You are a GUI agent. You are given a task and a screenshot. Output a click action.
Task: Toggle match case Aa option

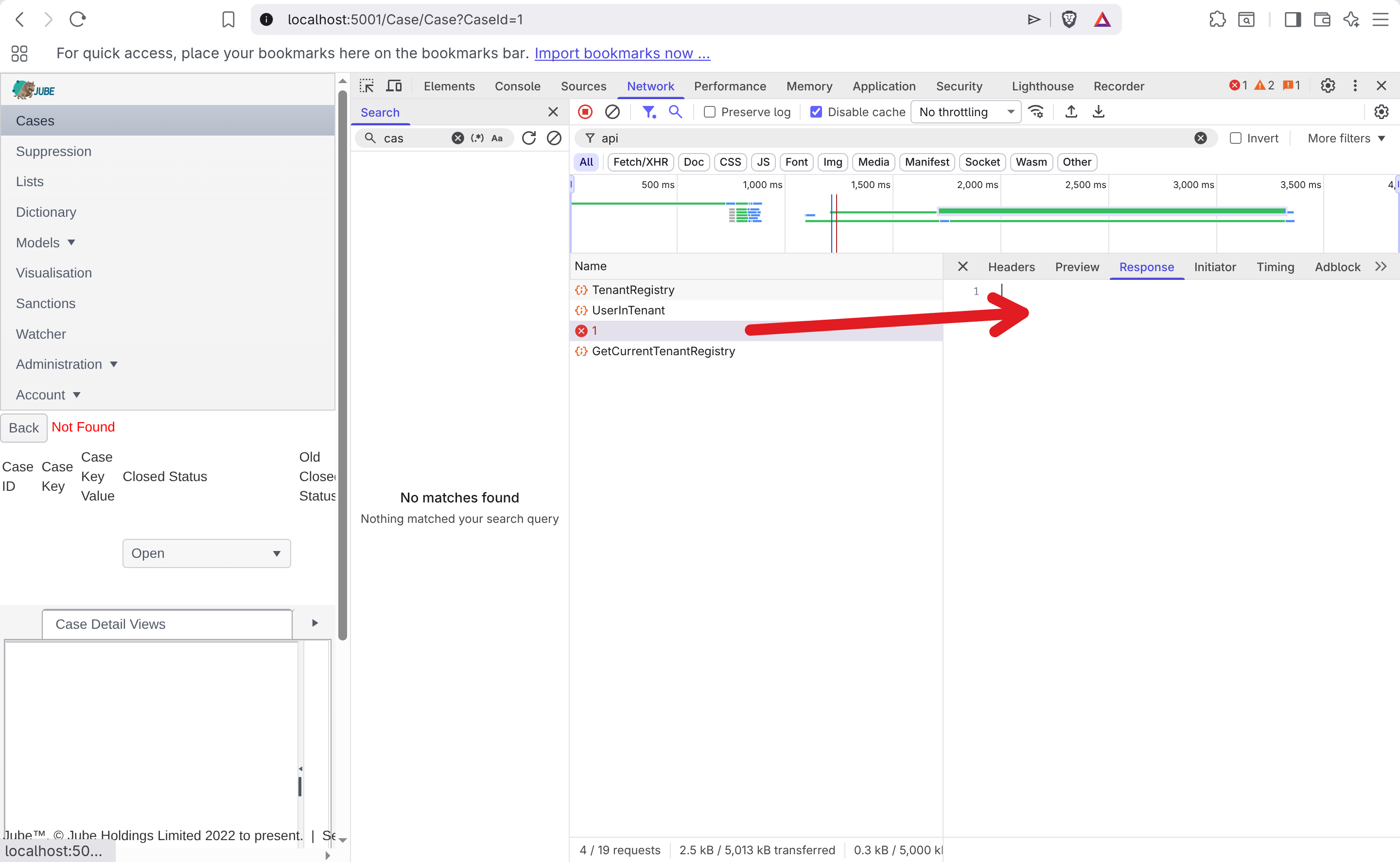coord(497,138)
